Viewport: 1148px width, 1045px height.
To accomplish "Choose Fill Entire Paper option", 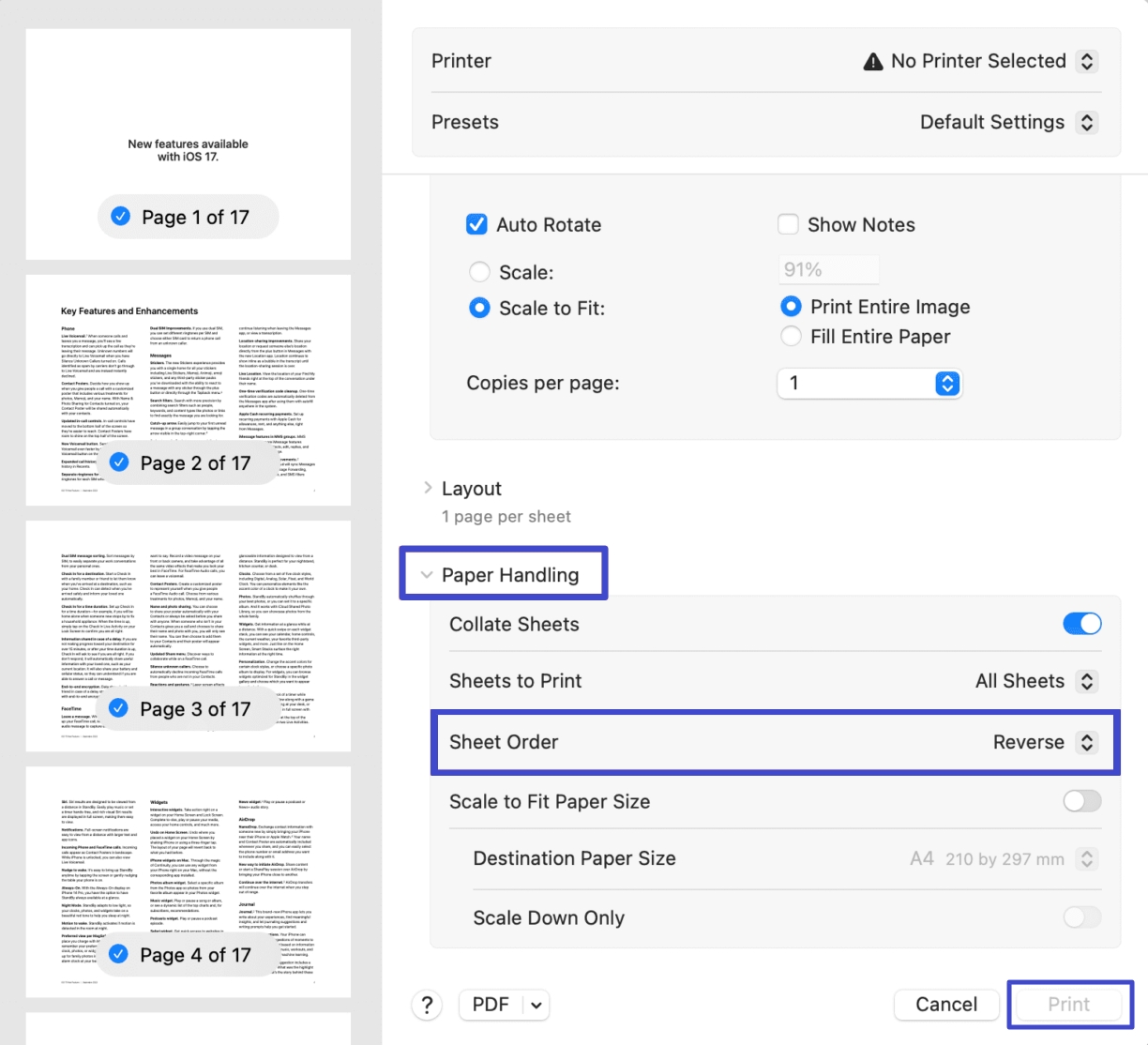I will tap(791, 336).
